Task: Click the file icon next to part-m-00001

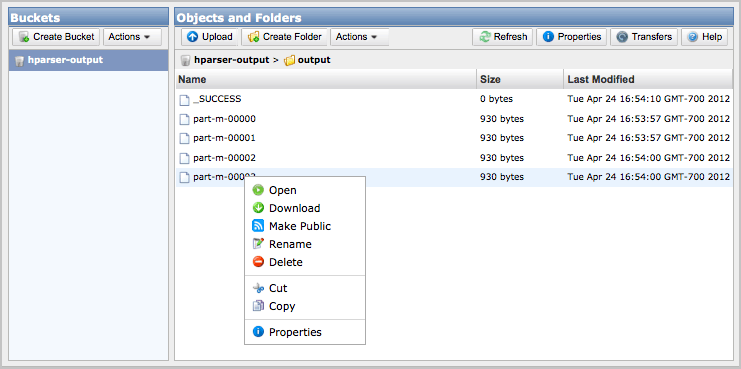Action: [184, 139]
